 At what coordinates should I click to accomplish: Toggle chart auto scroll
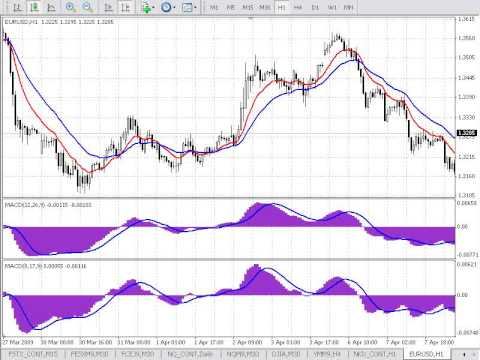pyautogui.click(x=108, y=7)
